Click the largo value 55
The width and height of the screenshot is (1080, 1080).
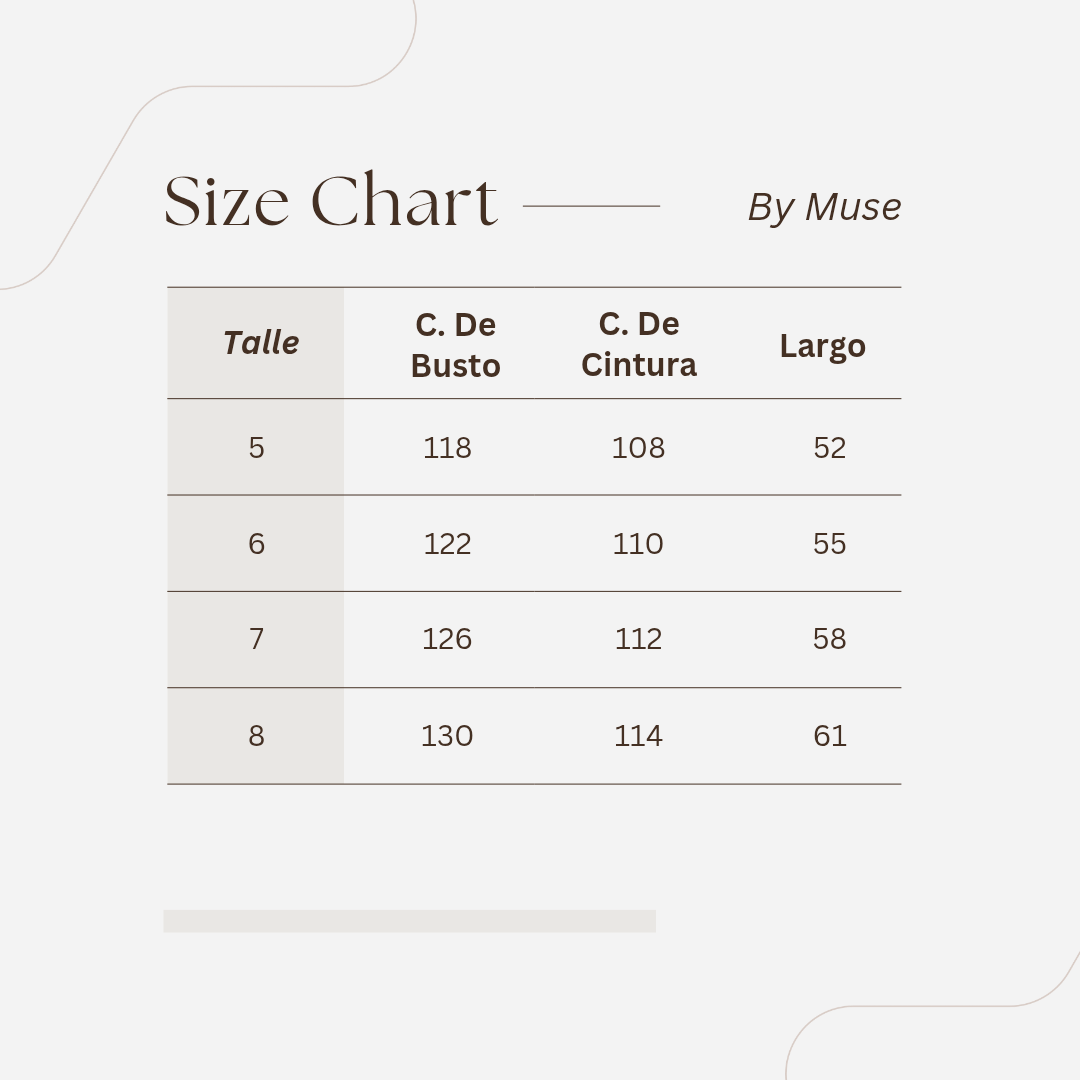[x=829, y=543]
